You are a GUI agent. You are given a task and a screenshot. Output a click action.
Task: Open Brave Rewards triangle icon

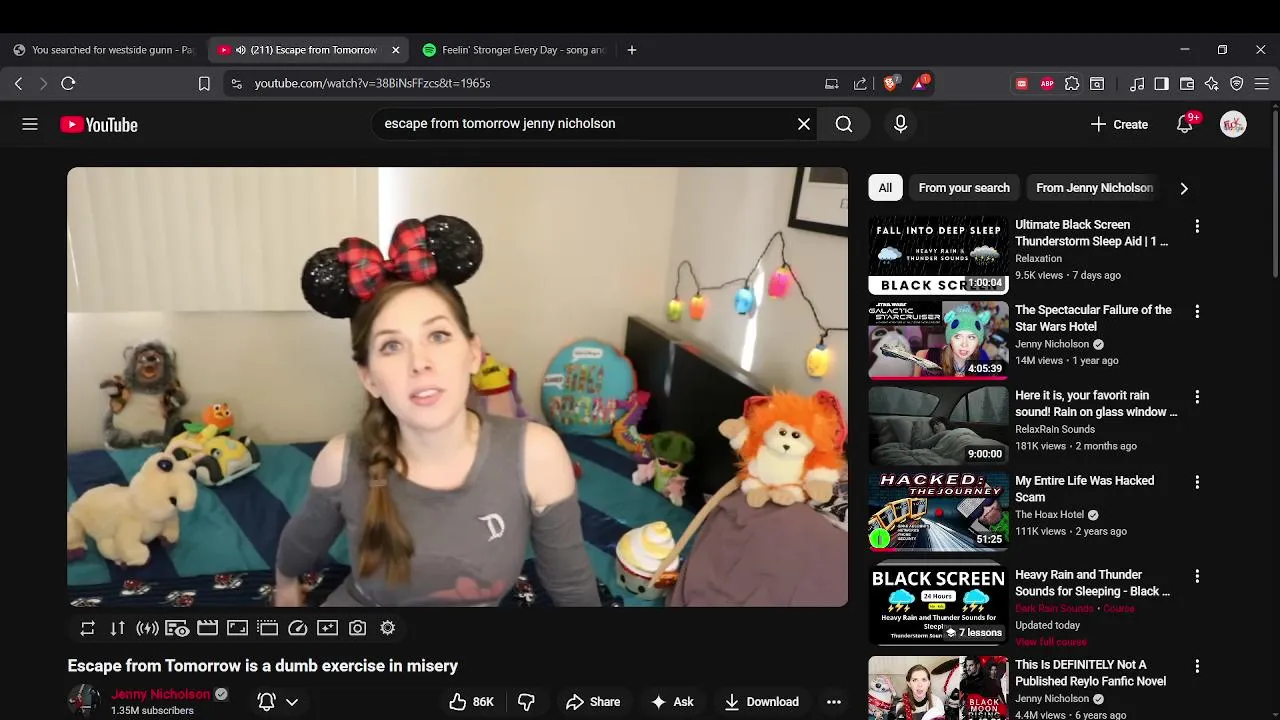click(x=919, y=84)
